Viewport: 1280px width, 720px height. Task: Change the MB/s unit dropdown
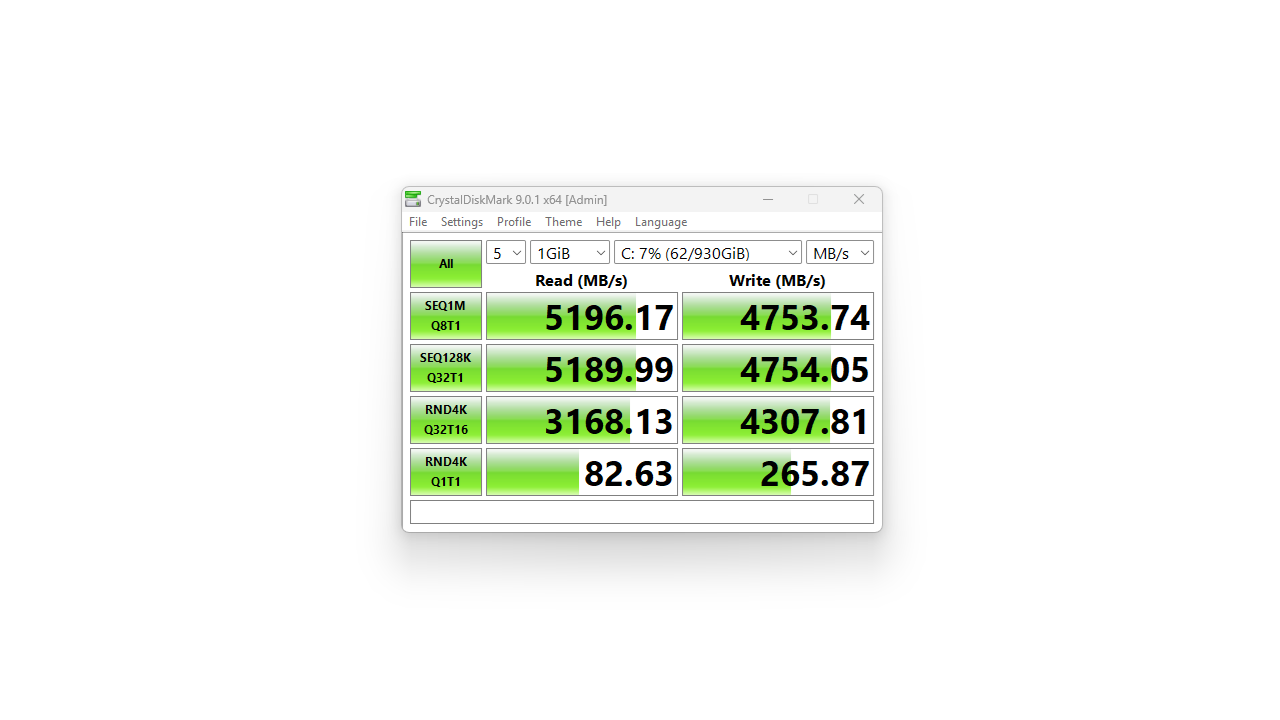pyautogui.click(x=840, y=253)
